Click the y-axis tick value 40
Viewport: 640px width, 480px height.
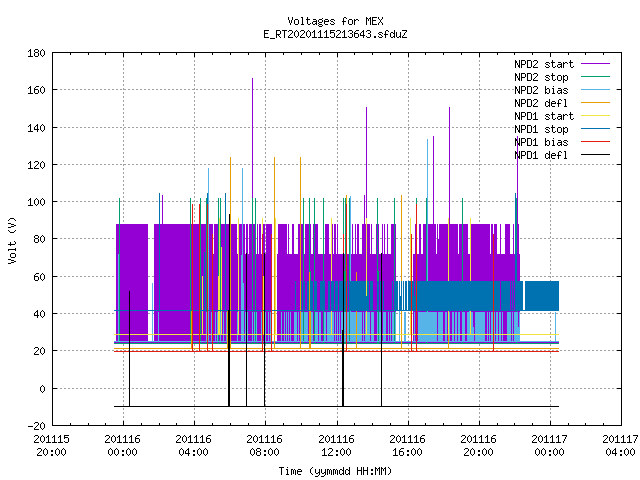[x=39, y=314]
